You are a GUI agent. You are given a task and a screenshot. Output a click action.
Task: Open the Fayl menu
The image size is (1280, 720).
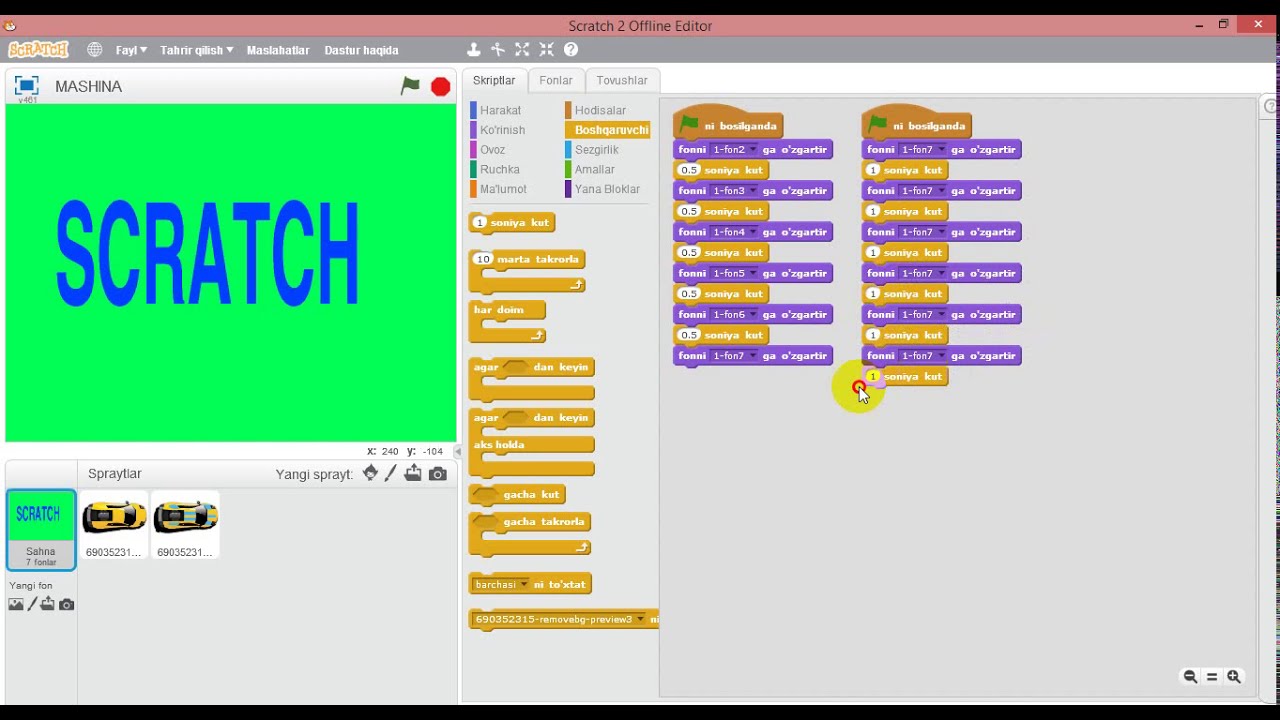click(x=131, y=50)
